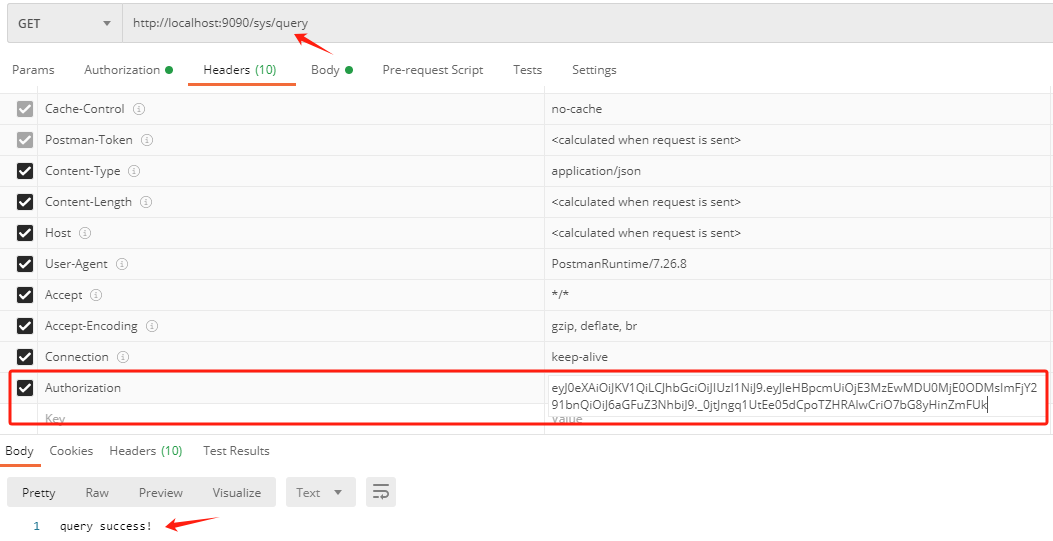Uncheck the Authorization header checkbox

coord(25,387)
